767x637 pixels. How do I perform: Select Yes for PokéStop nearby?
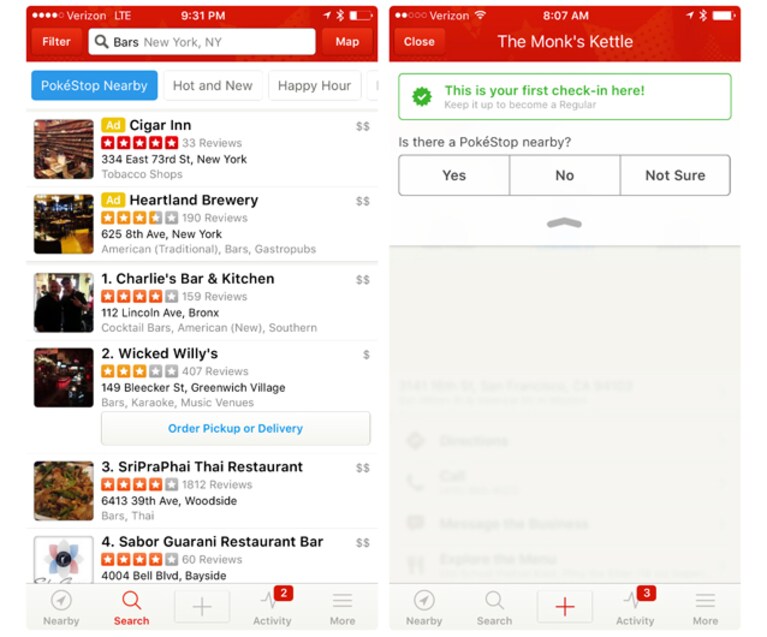pyautogui.click(x=454, y=175)
